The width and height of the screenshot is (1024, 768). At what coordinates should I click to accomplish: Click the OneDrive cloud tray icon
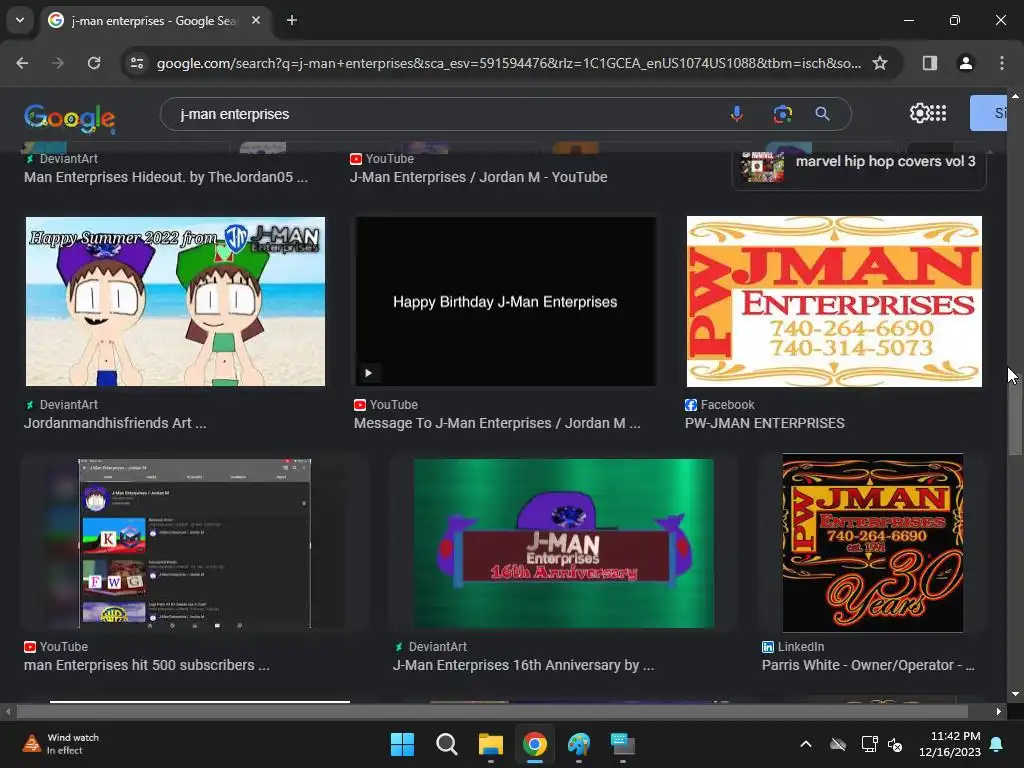click(x=838, y=744)
